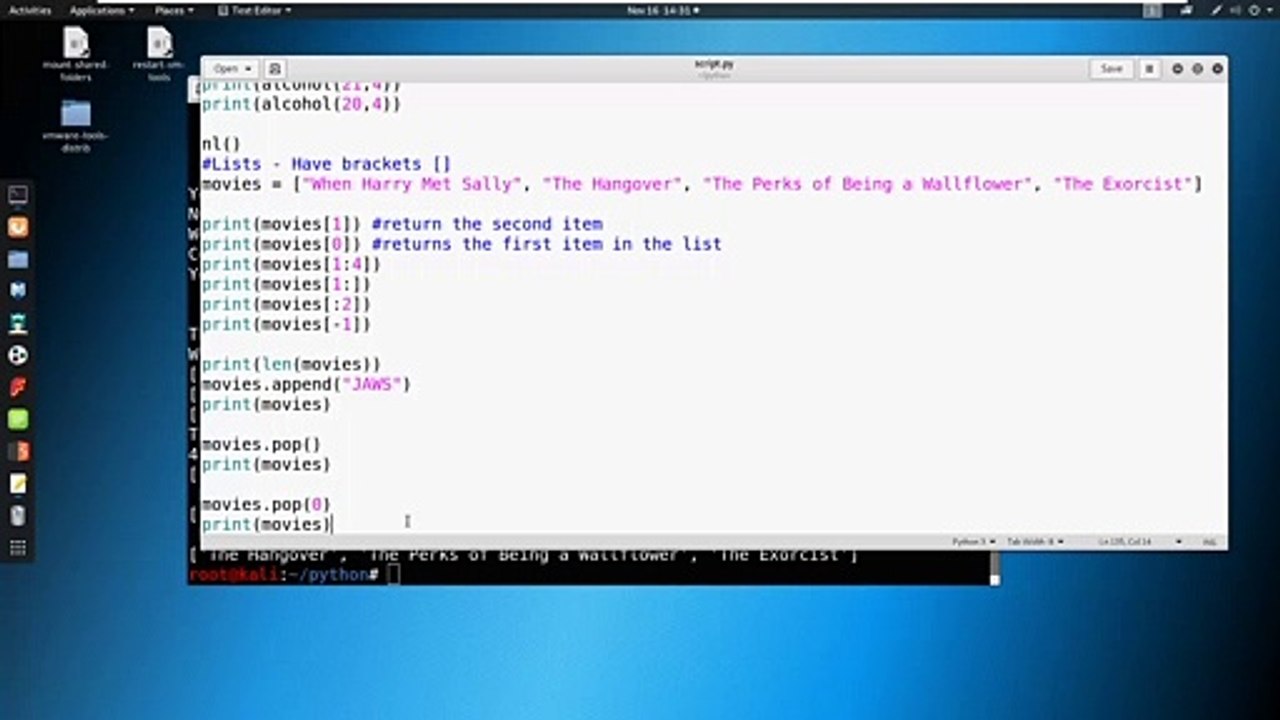Open the red and black dock icon
The width and height of the screenshot is (1280, 720).
click(18, 451)
